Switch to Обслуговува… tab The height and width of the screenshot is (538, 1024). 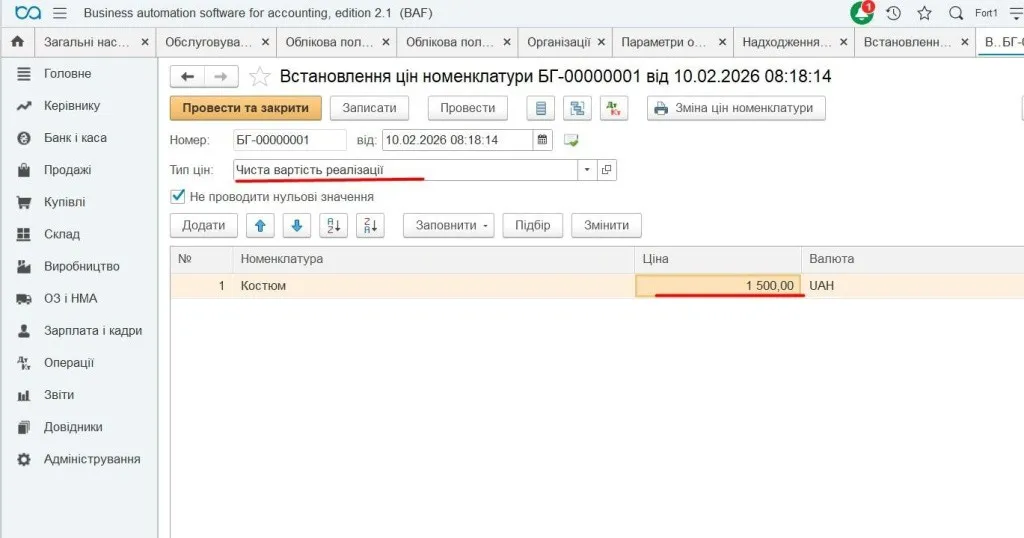[208, 42]
